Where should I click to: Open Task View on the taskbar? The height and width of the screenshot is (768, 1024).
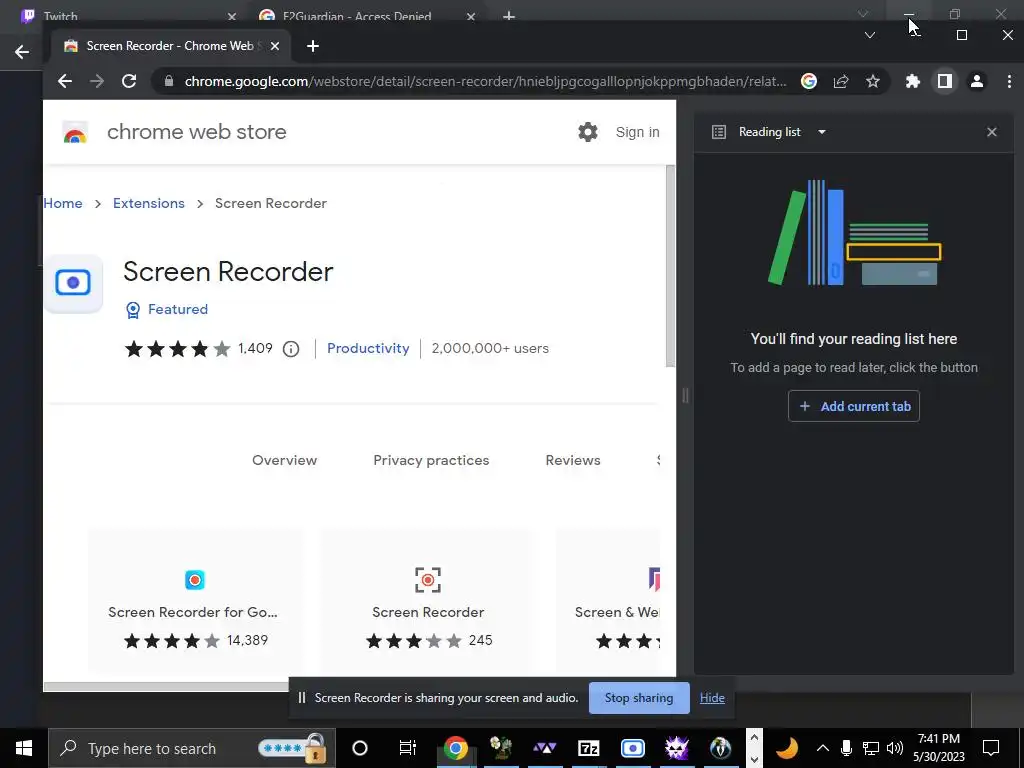(408, 748)
